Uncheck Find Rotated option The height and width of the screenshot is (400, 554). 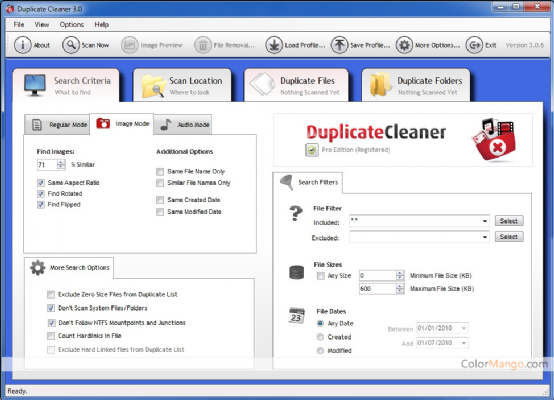pos(41,194)
